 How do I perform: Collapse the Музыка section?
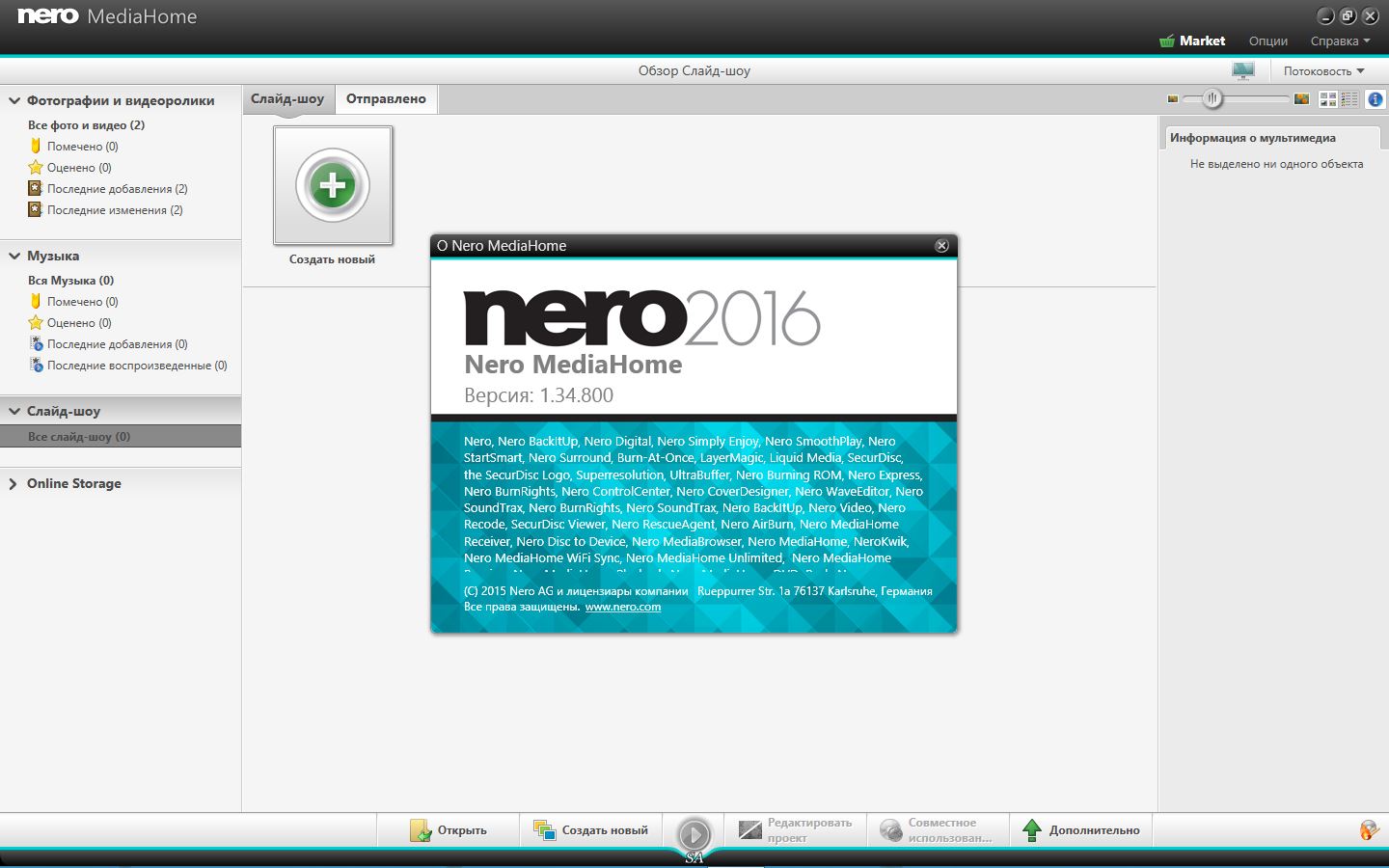click(14, 256)
